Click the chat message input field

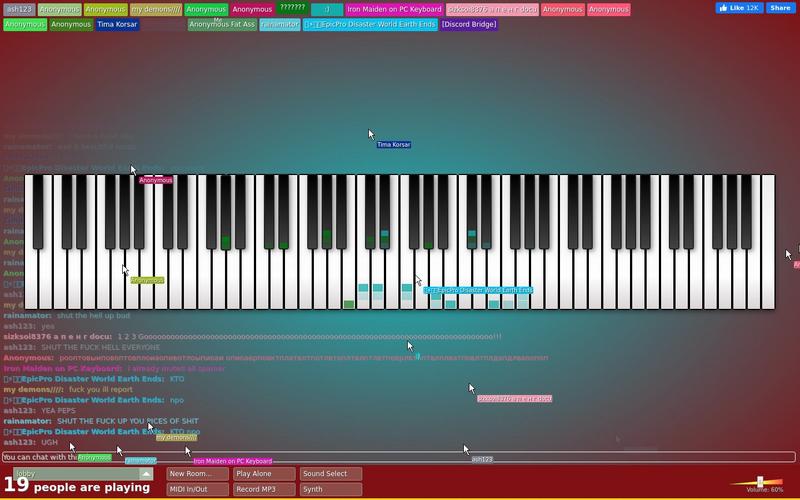(x=398, y=457)
